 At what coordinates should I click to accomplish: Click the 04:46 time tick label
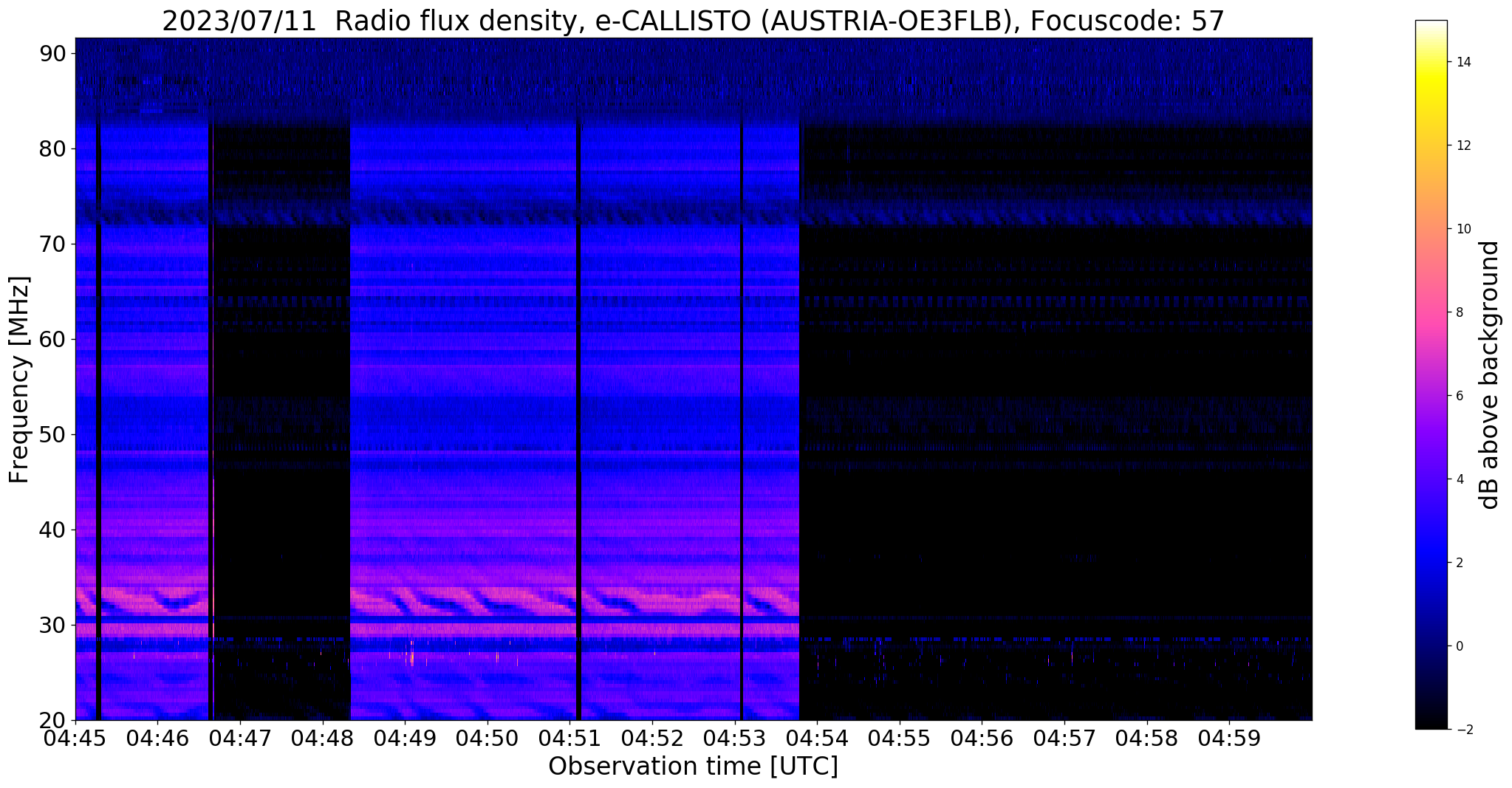[x=157, y=737]
